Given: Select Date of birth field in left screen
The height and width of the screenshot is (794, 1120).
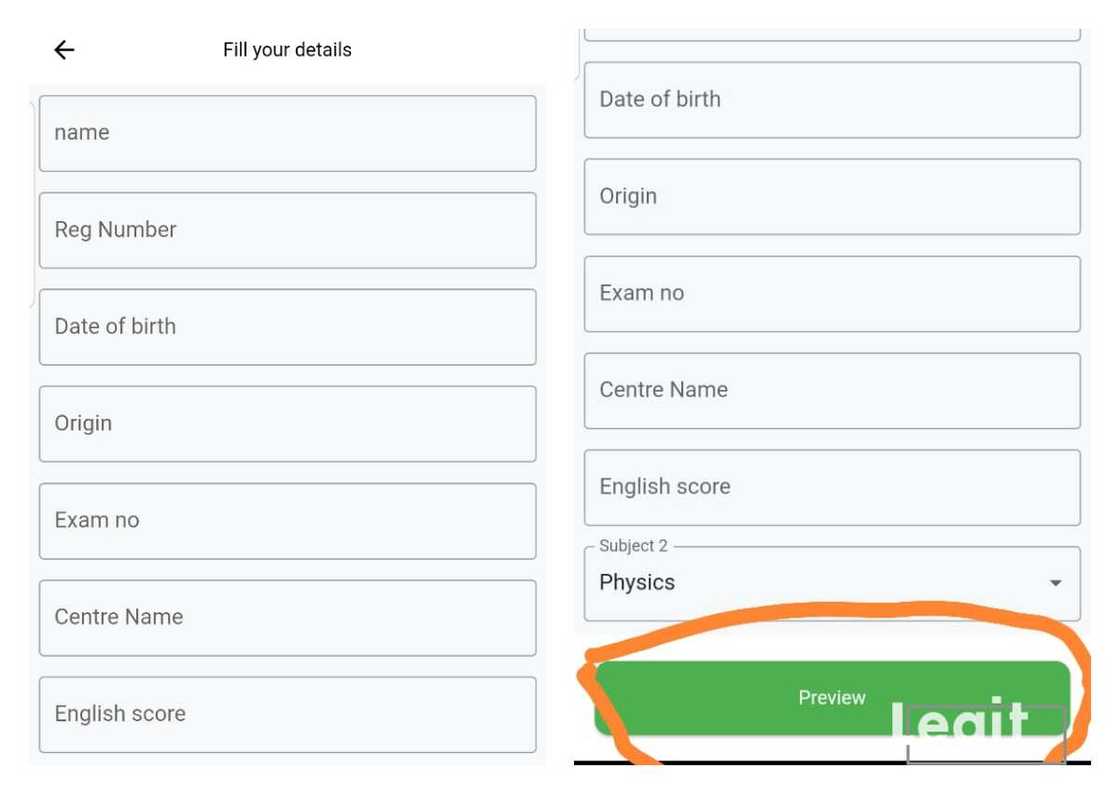Looking at the screenshot, I should [287, 327].
